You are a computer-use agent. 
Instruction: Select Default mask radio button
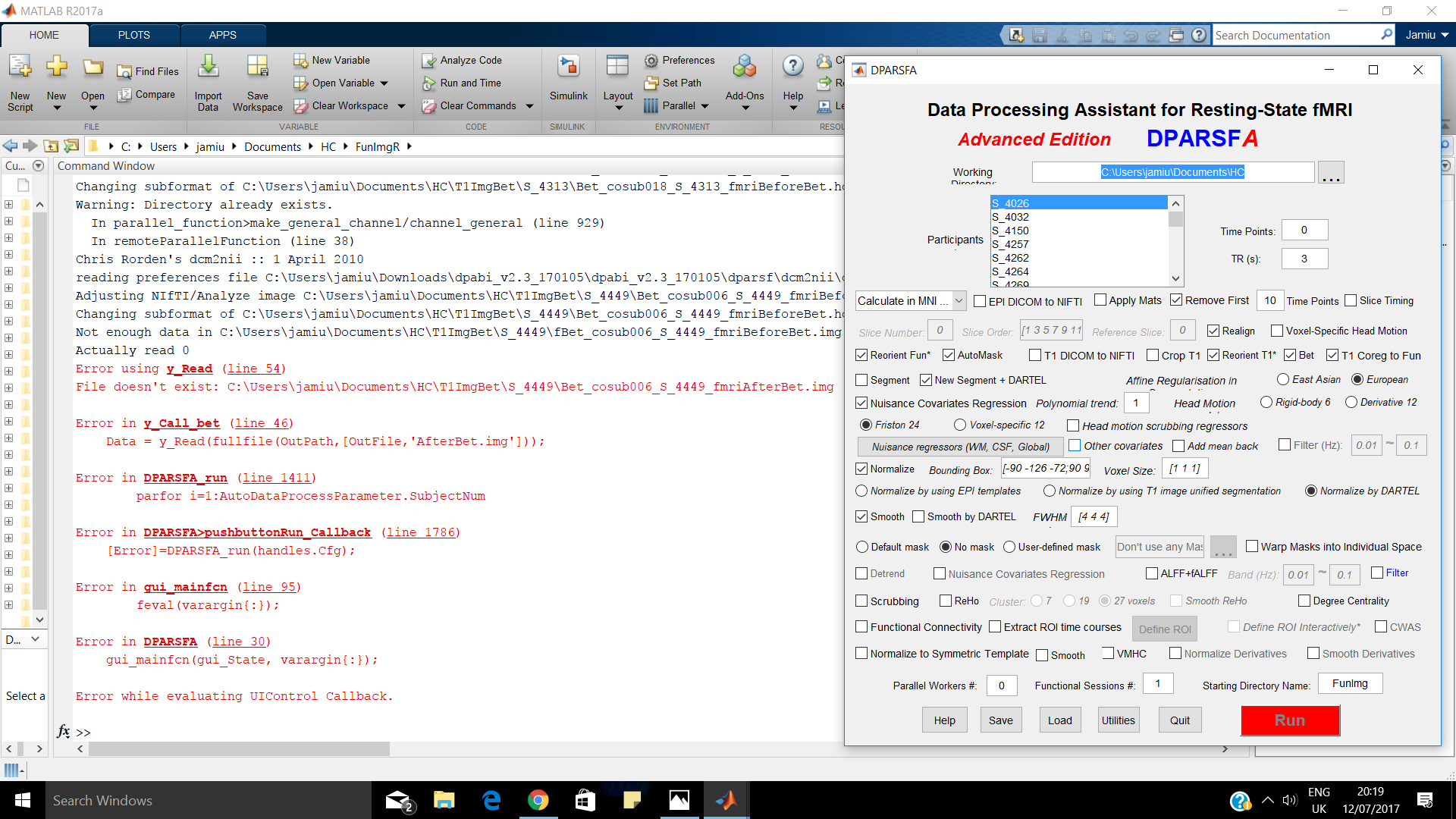pyautogui.click(x=862, y=547)
